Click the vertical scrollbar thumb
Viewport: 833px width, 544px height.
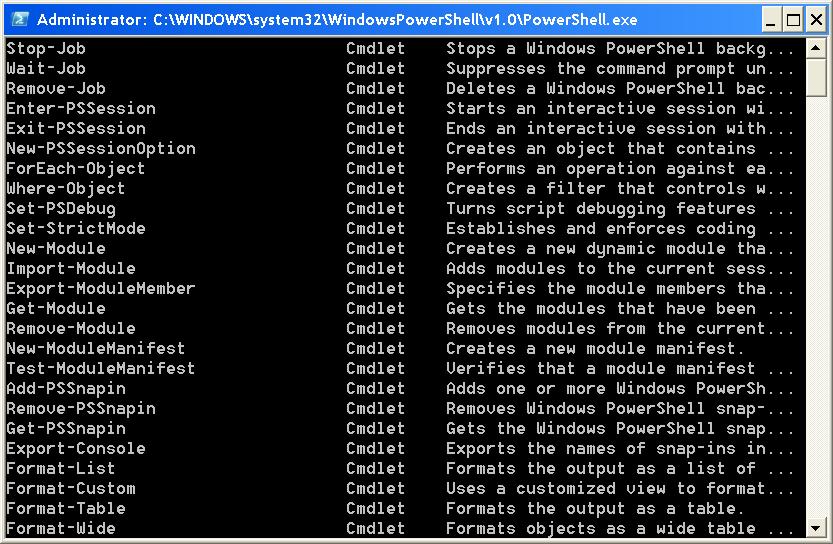pyautogui.click(x=815, y=78)
